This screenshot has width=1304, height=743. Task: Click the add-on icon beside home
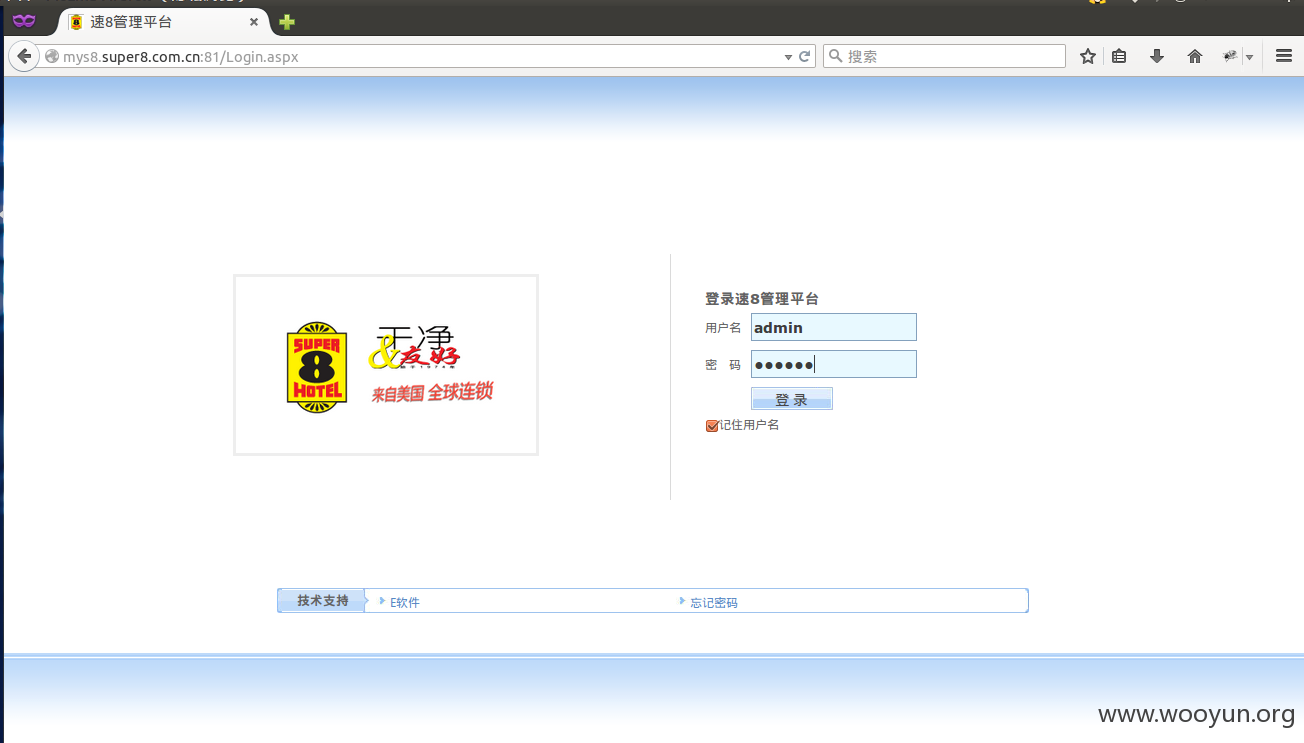click(x=1231, y=57)
